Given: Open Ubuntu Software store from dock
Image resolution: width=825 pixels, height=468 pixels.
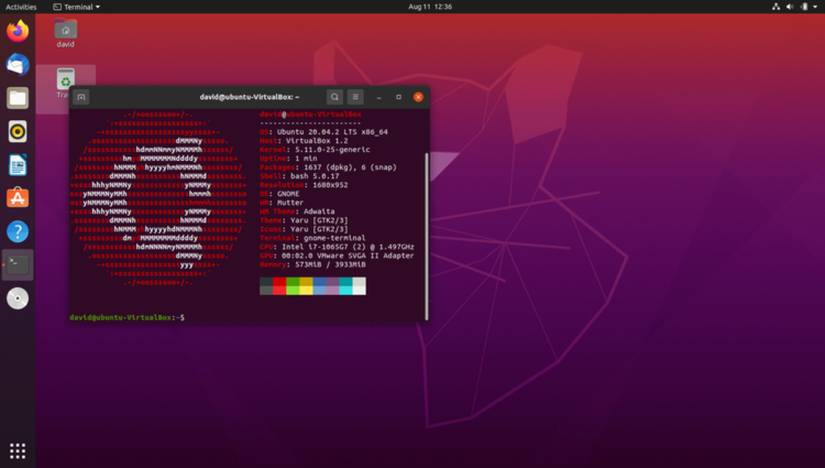Looking at the screenshot, I should click(x=17, y=198).
